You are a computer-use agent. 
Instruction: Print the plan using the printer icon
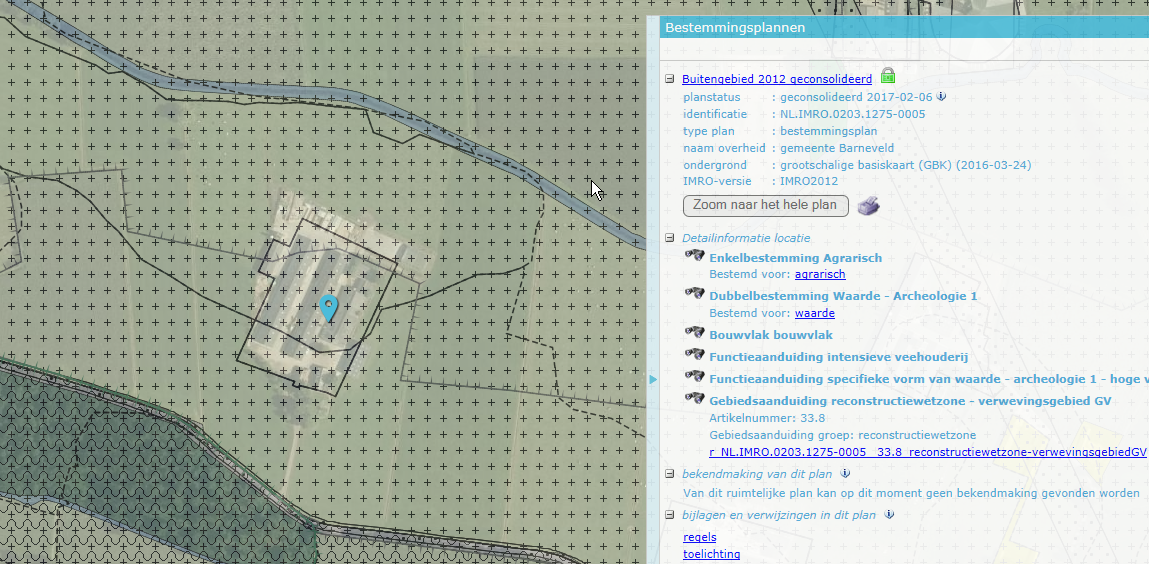coord(868,206)
